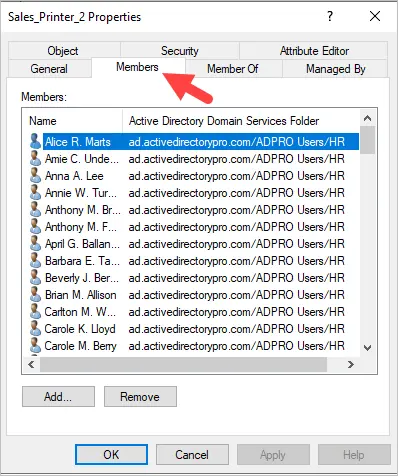Click the folder path in Anna A. Lee's row
This screenshot has width=398, height=476.
pyautogui.click(x=237, y=176)
